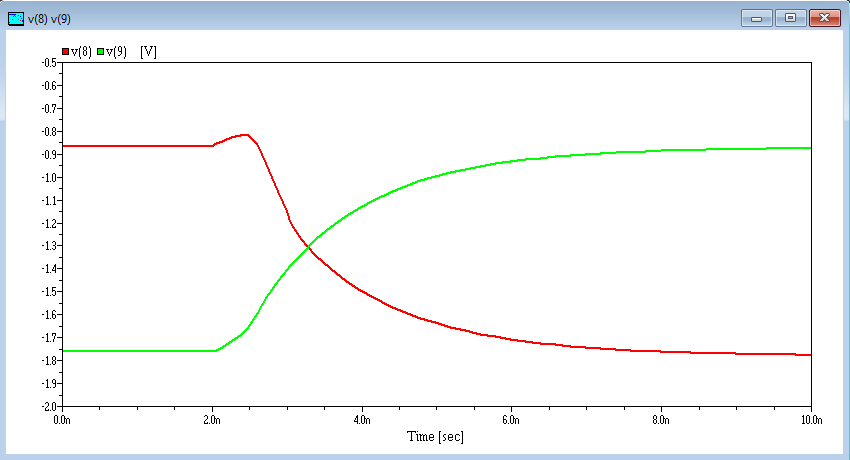Click the -0.7 voltage axis label
The height and width of the screenshot is (460, 850).
(x=49, y=108)
